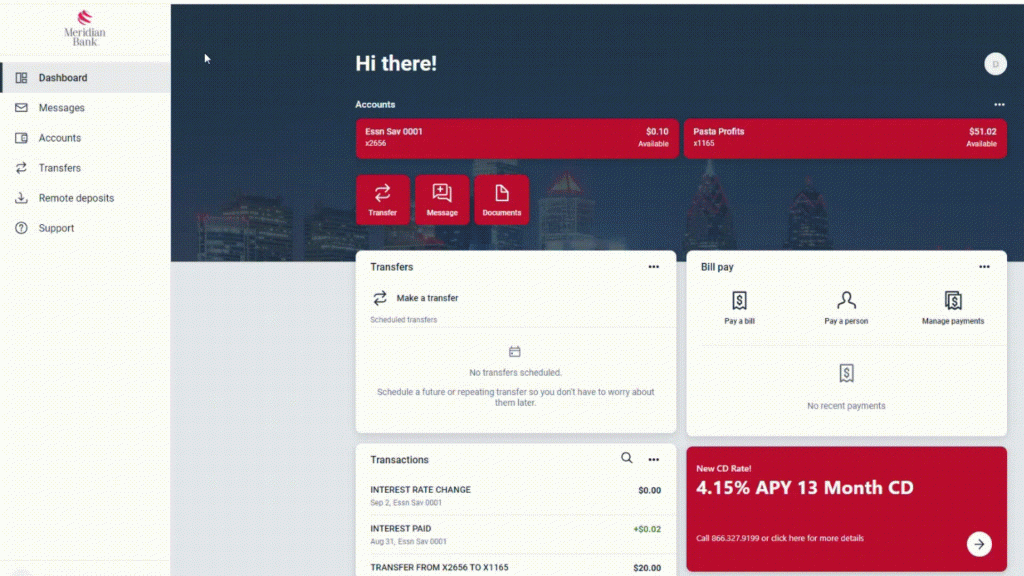The image size is (1024, 576).
Task: Expand the Accounts options ellipsis menu
Action: click(x=999, y=105)
